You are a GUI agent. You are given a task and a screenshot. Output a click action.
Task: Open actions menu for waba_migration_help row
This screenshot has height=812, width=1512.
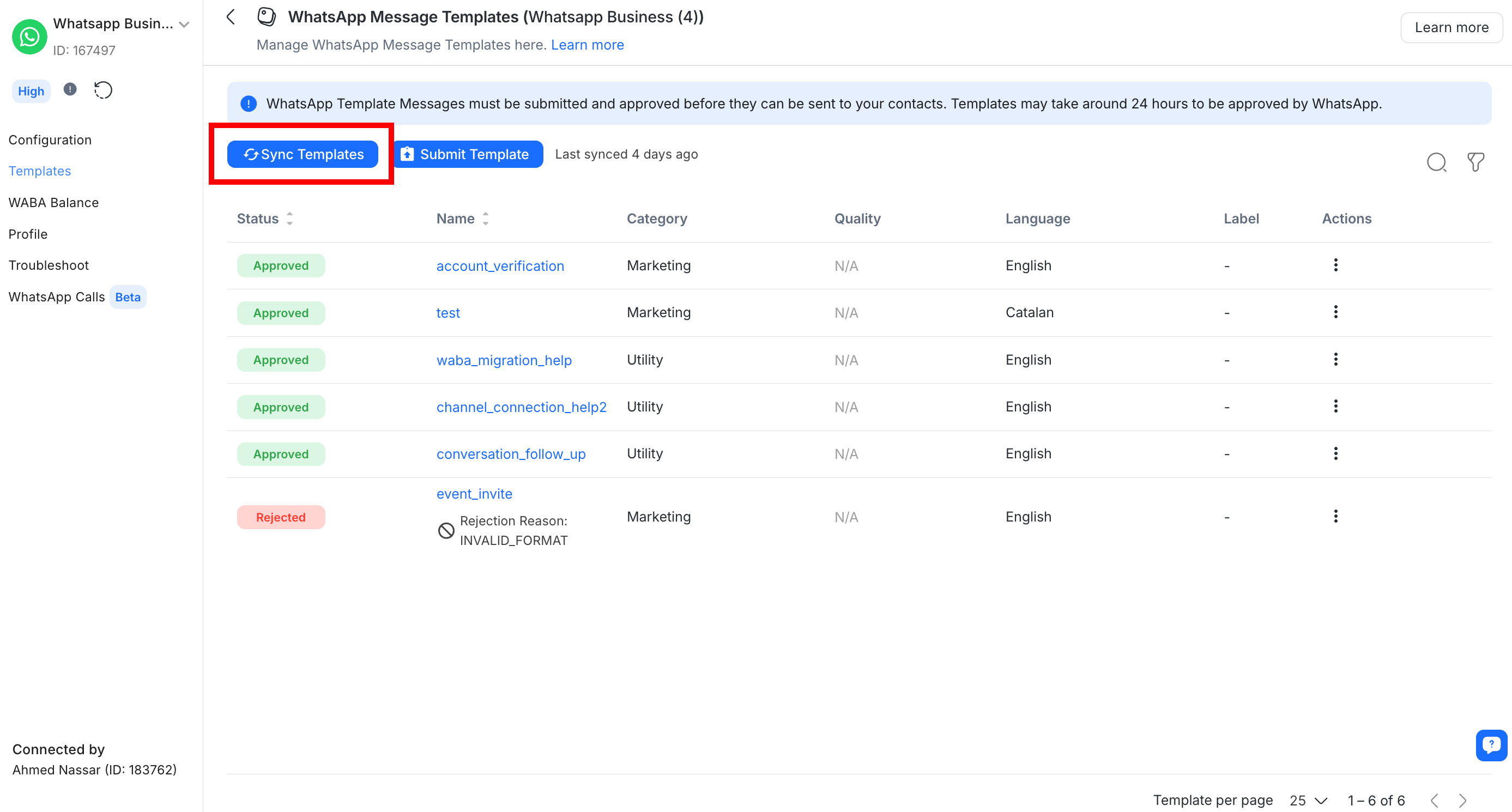[x=1335, y=359]
